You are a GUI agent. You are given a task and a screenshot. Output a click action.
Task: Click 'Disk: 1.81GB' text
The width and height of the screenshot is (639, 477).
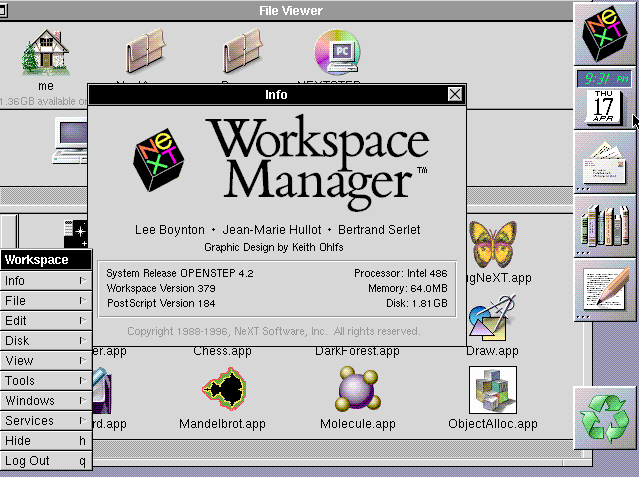tap(416, 303)
